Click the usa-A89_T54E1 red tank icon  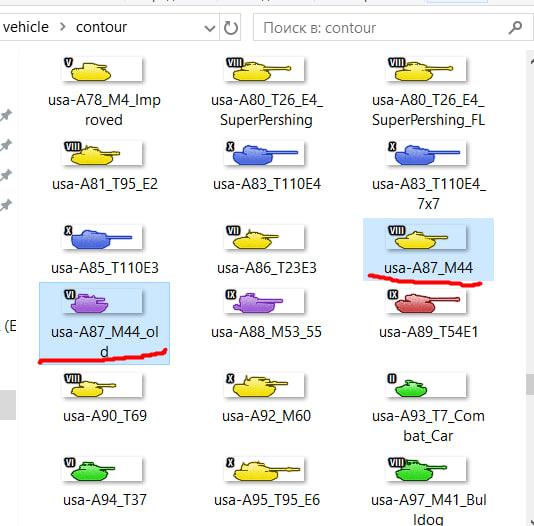coord(426,301)
